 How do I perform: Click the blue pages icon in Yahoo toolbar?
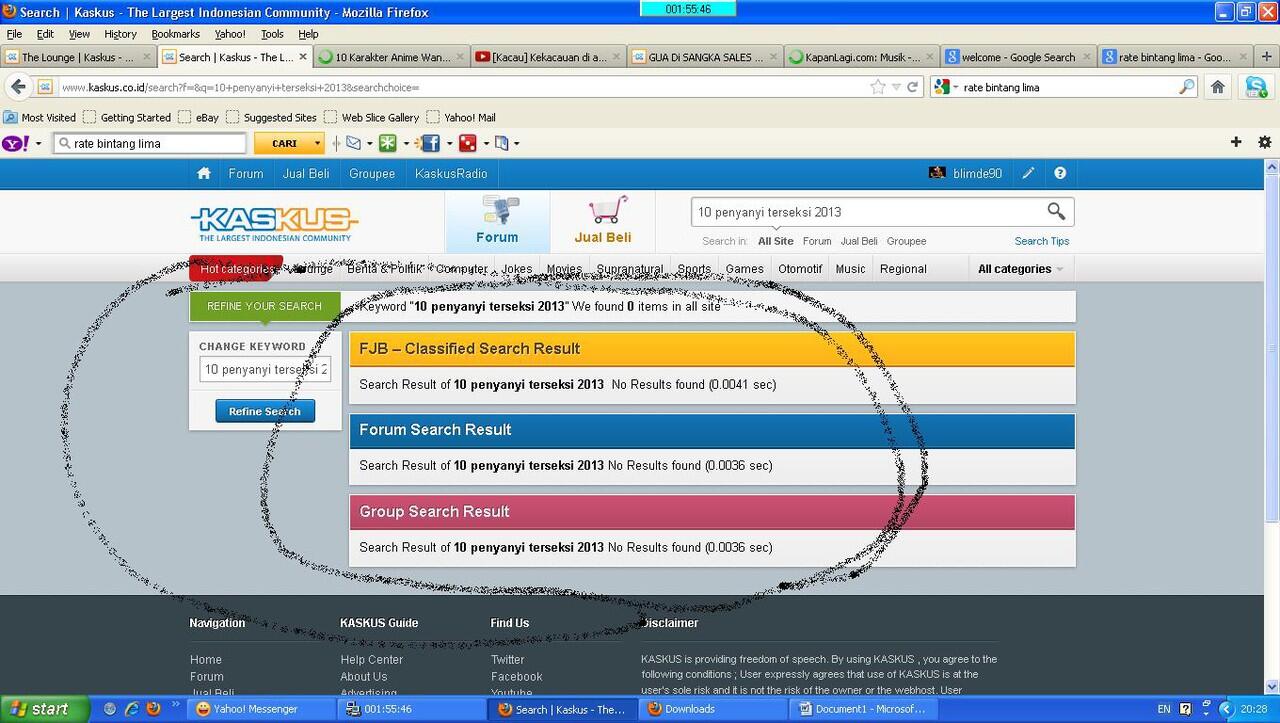501,143
